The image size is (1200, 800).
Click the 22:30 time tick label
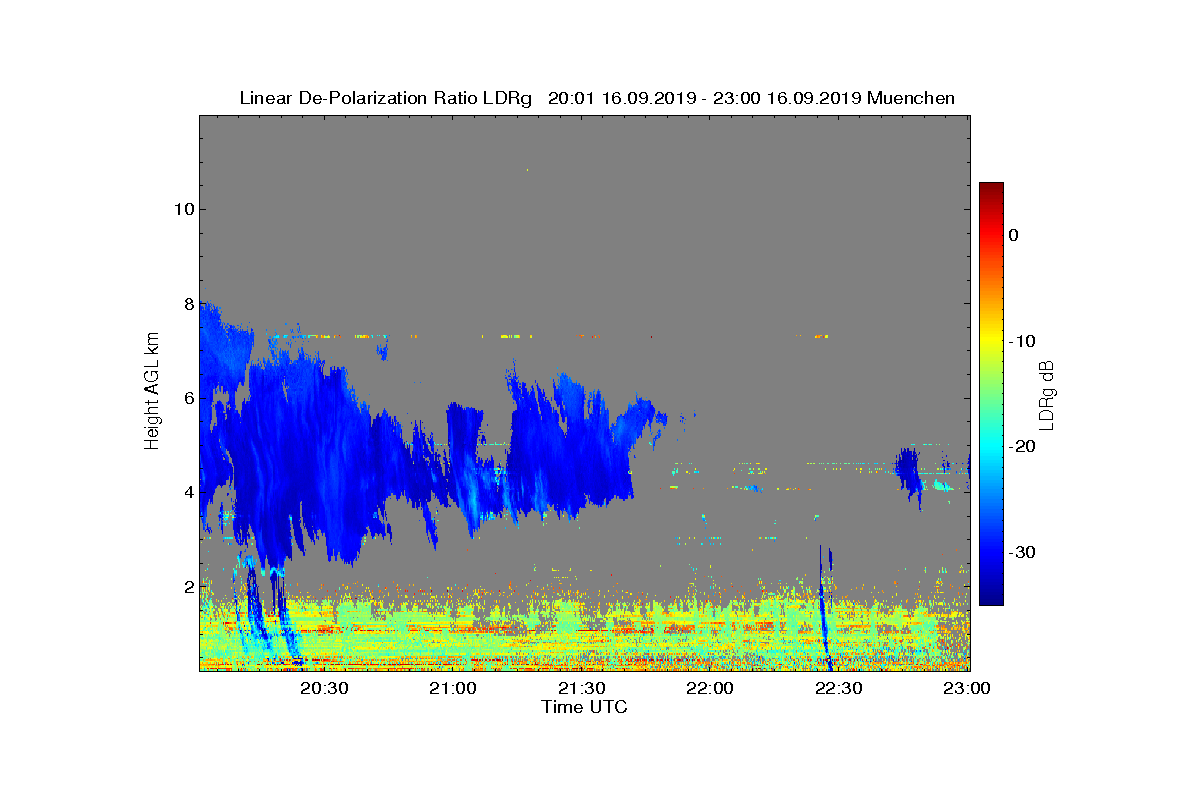840,688
